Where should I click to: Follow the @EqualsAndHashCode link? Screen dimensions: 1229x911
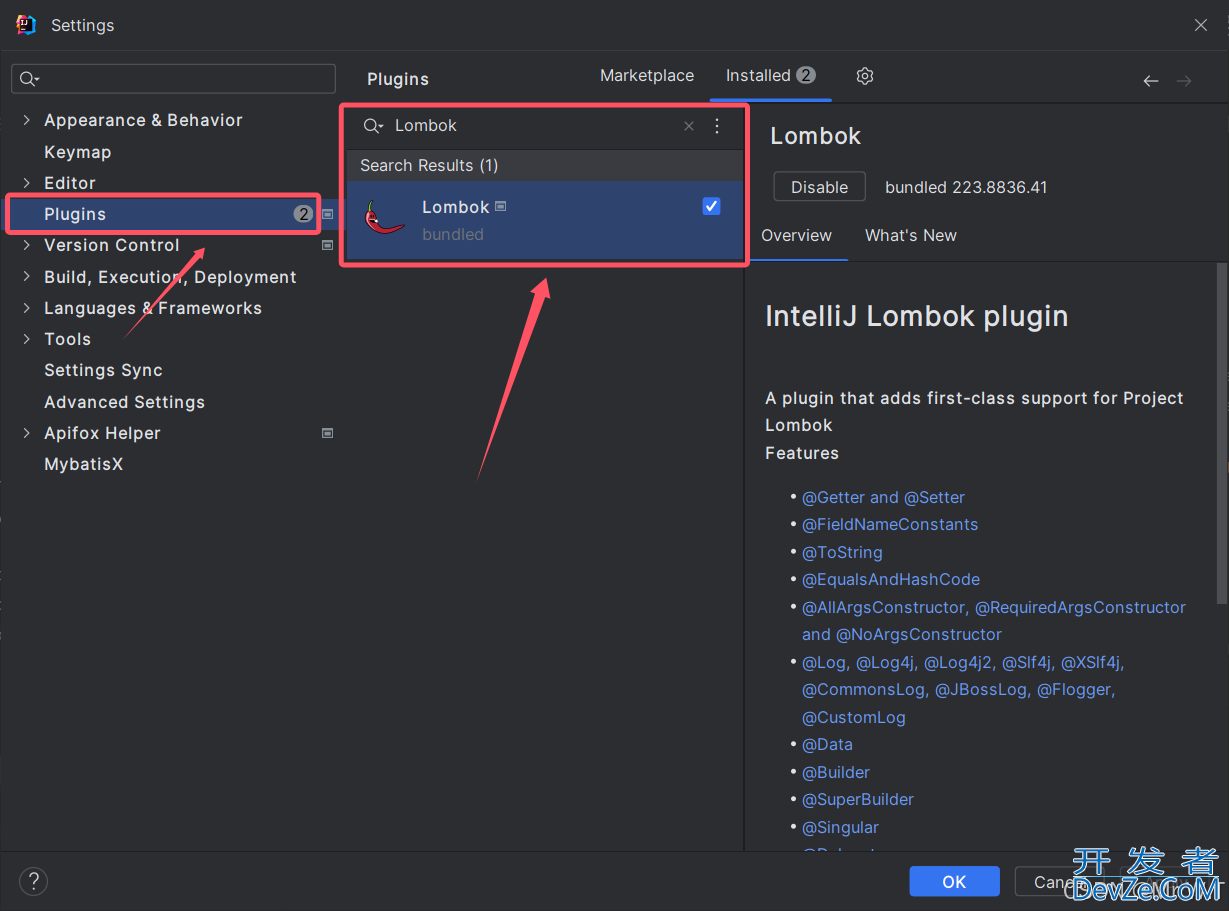pos(891,579)
